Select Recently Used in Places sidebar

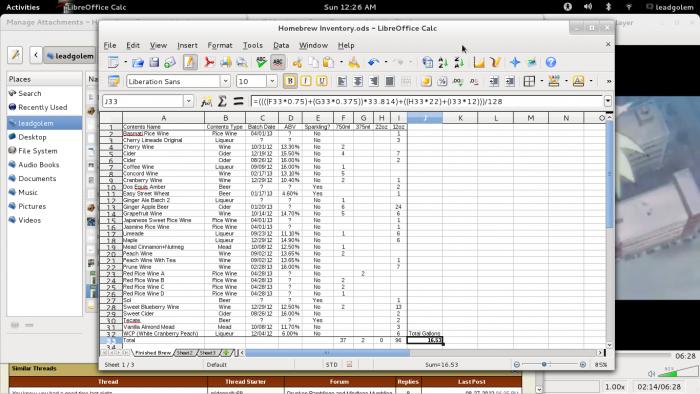pos(42,107)
